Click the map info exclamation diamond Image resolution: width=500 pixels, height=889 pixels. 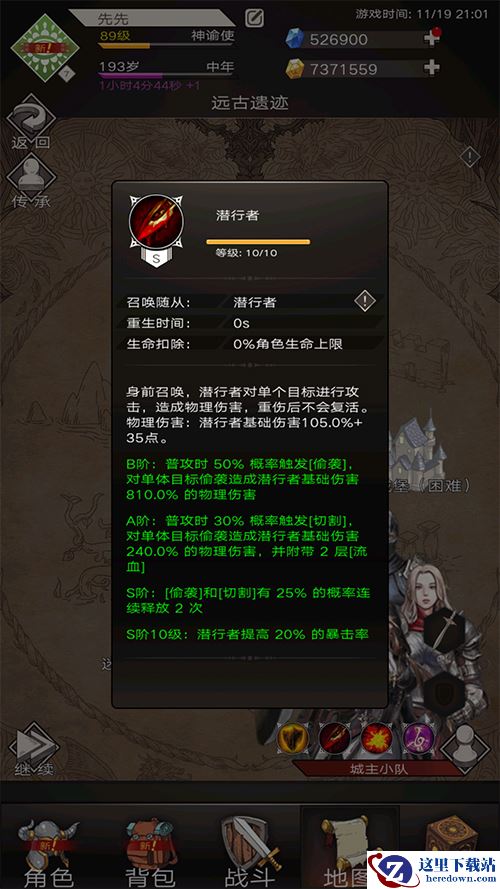pyautogui.click(x=469, y=156)
